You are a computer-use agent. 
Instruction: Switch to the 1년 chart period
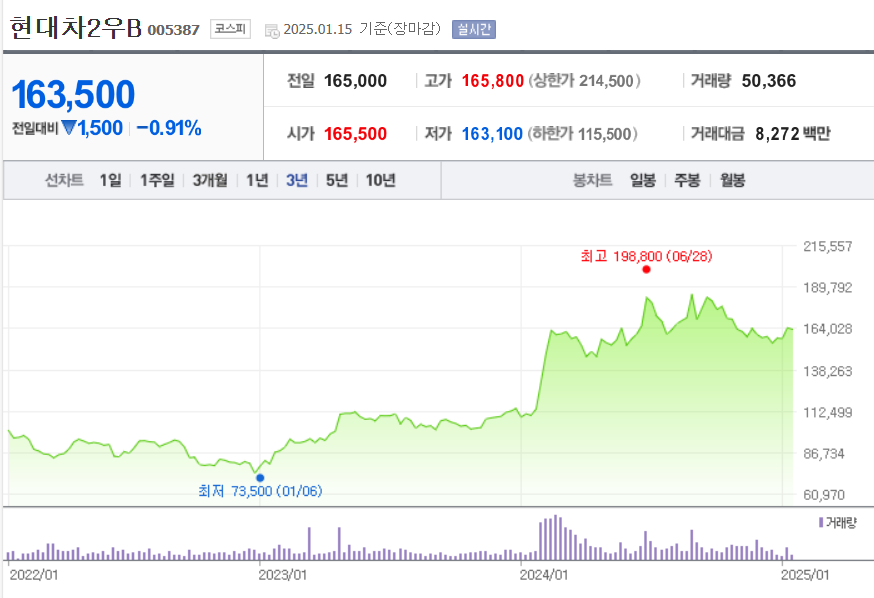[257, 179]
